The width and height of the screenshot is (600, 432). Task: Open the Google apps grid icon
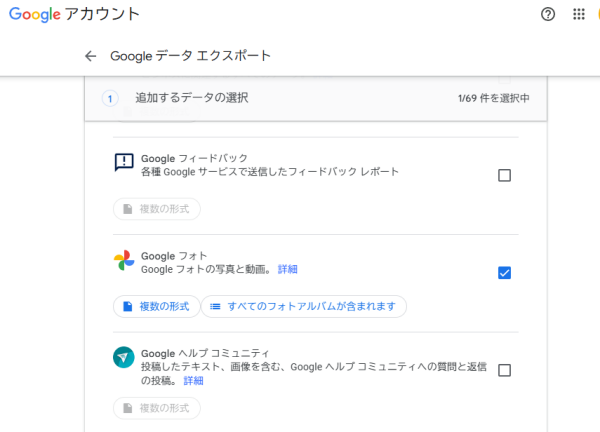point(579,15)
